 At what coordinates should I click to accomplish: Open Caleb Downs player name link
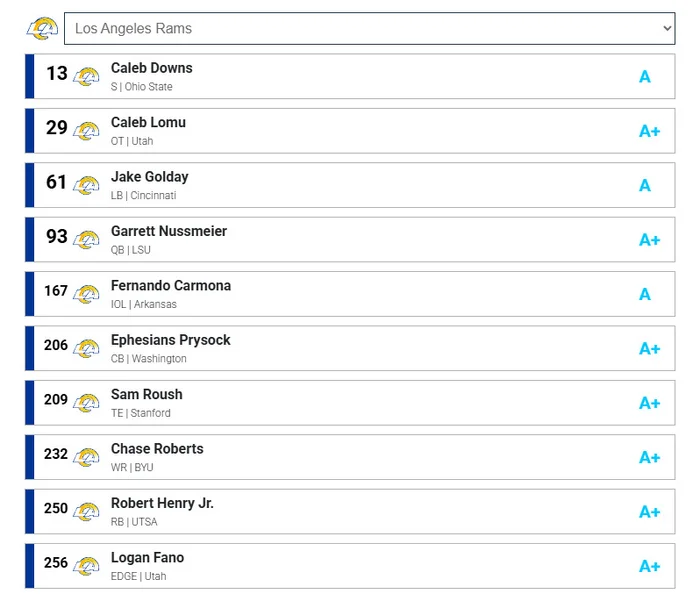point(152,68)
